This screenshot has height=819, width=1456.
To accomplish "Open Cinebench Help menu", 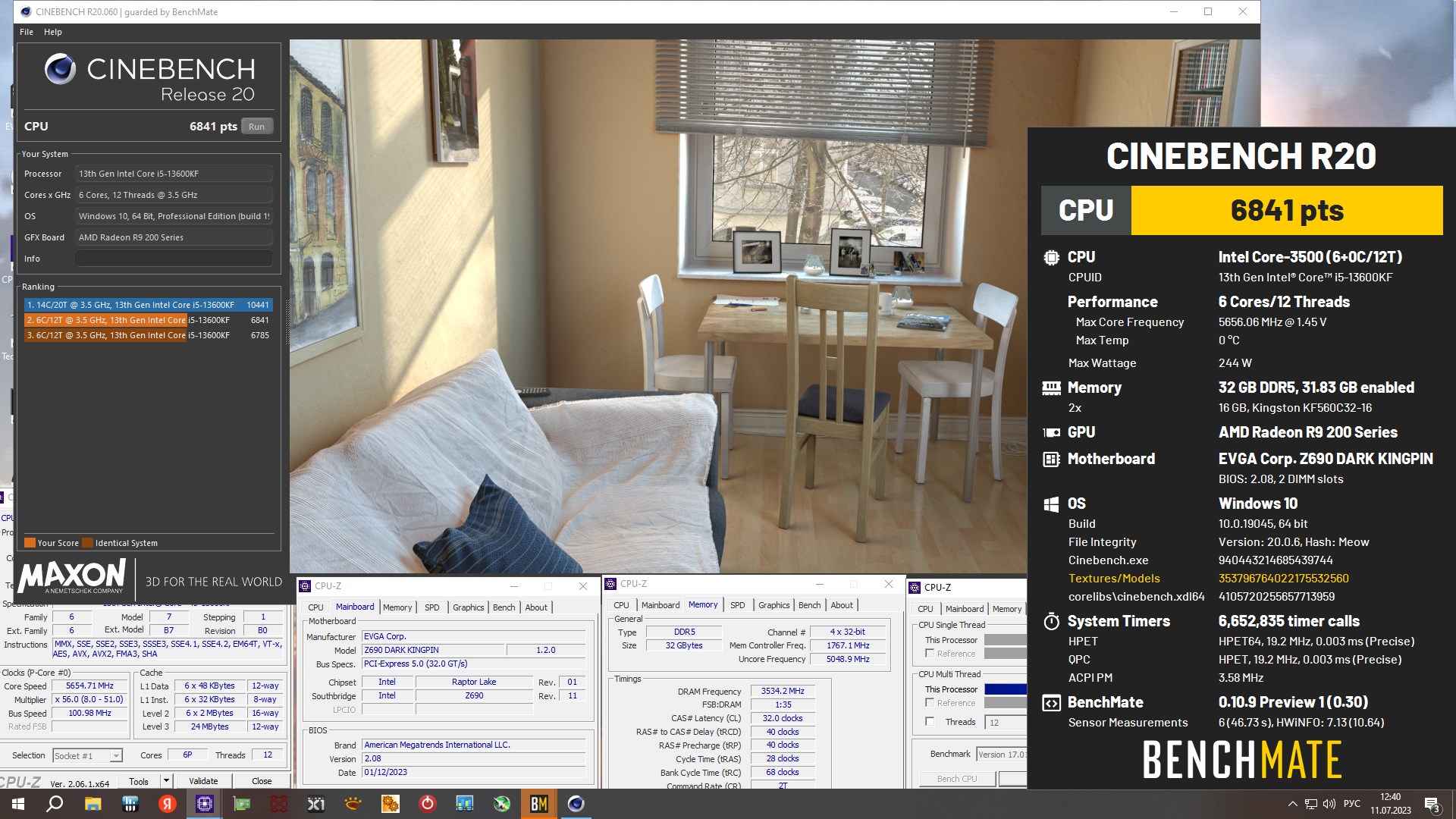I will click(53, 32).
